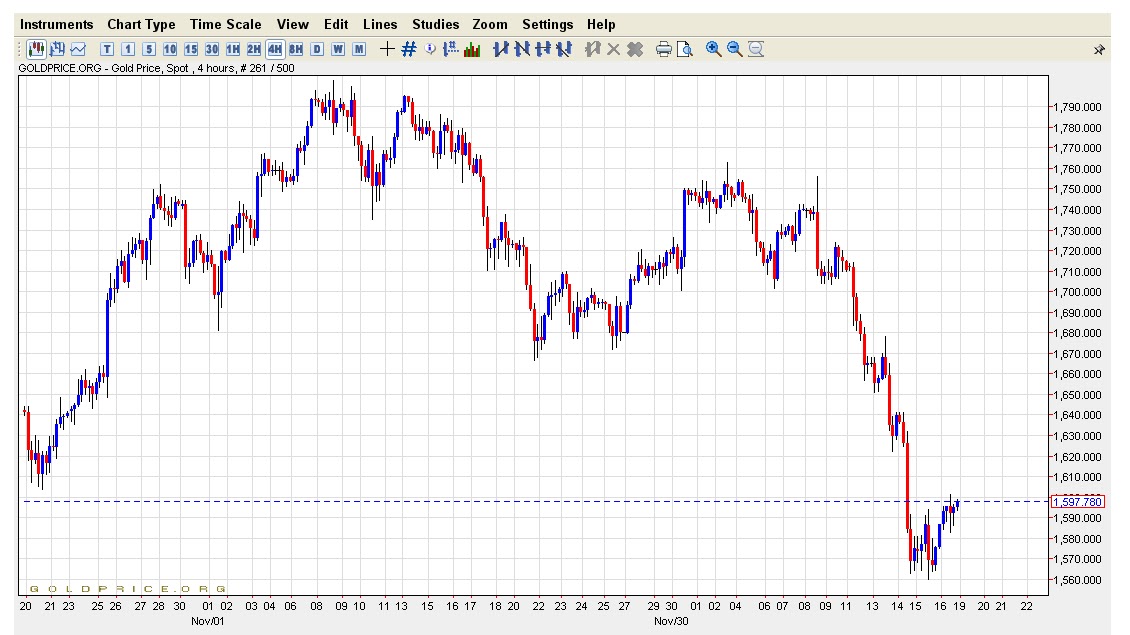Switch to 10 minute time scale
Screen dimensions: 1130x635
coord(169,49)
